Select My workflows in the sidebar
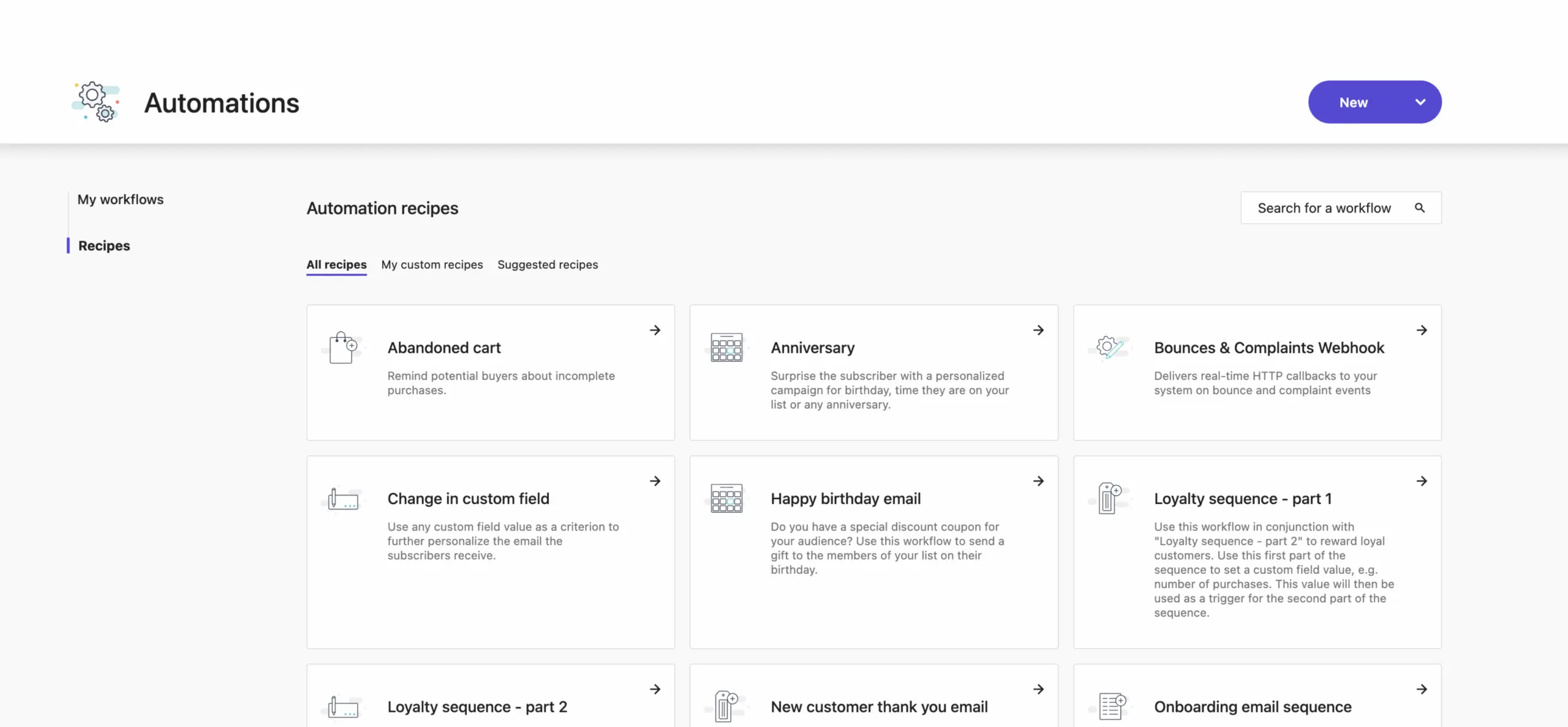The image size is (1568, 727). coord(121,199)
